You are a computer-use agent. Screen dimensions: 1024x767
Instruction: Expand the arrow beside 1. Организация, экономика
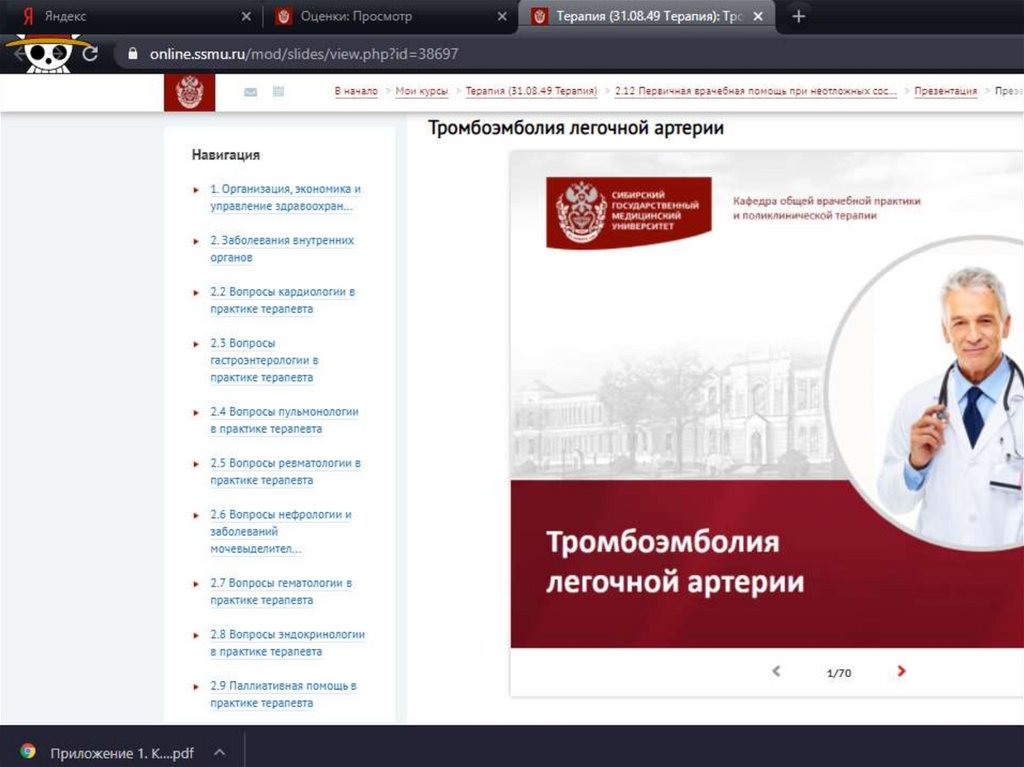(196, 190)
